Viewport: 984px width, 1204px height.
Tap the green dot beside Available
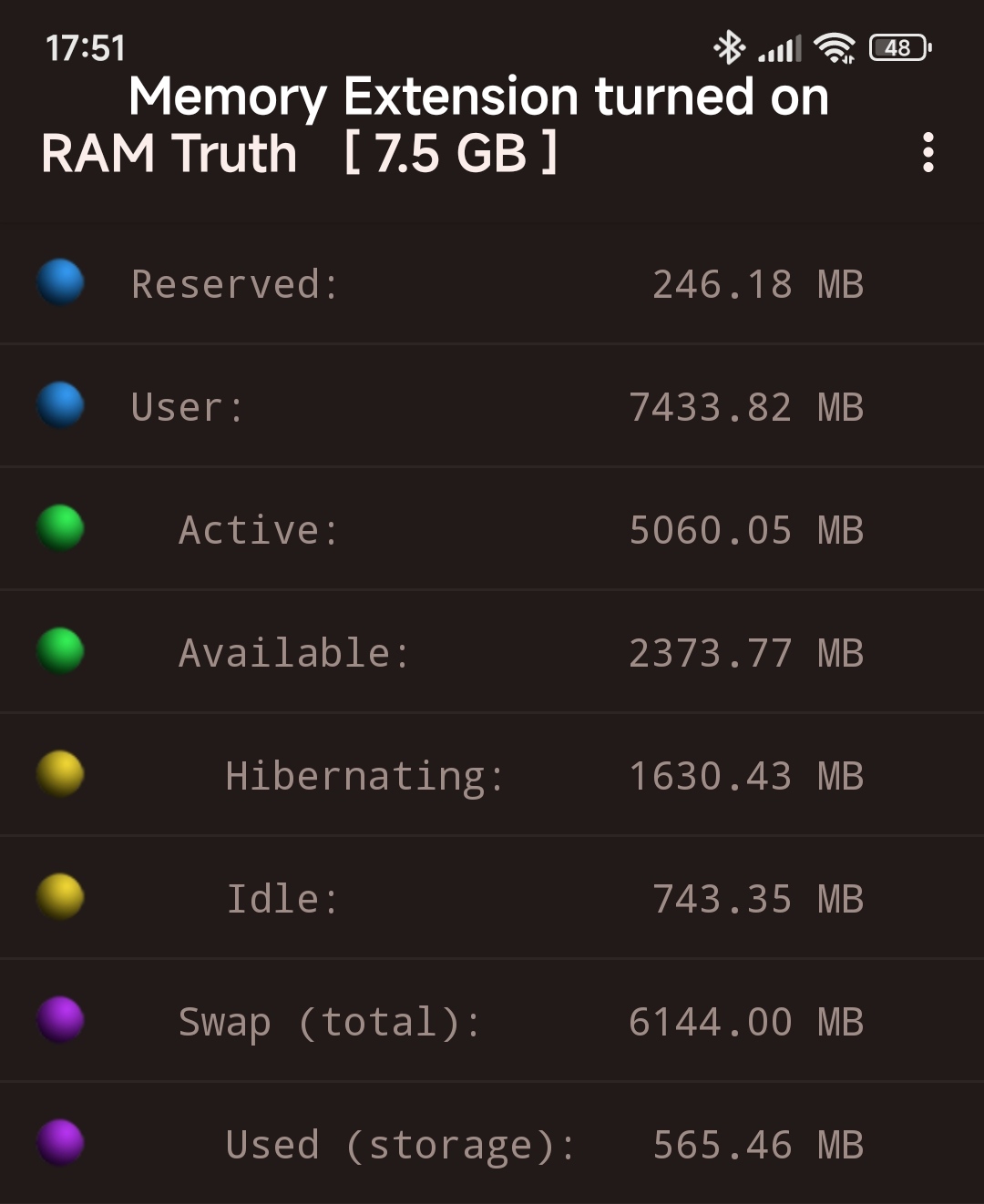(x=60, y=650)
